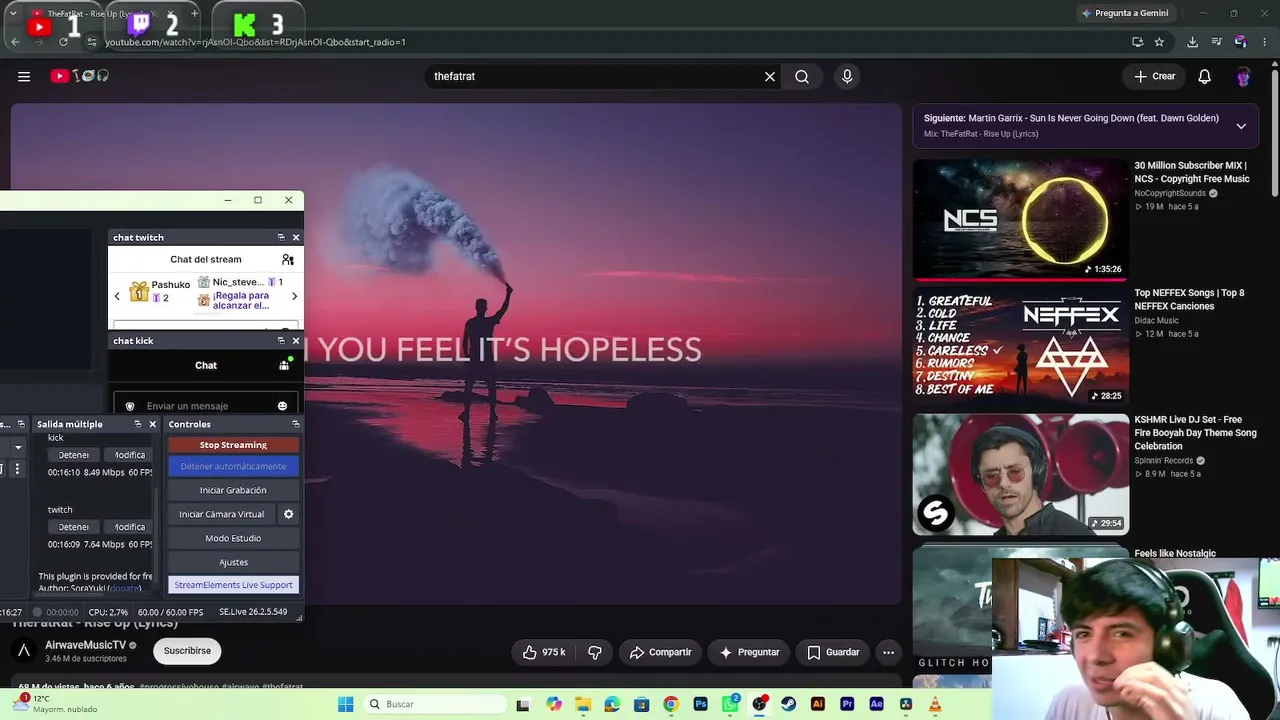Screen dimensions: 1280x720
Task: Play the Top NEFFEX Songs thumbnail
Action: tap(1020, 346)
